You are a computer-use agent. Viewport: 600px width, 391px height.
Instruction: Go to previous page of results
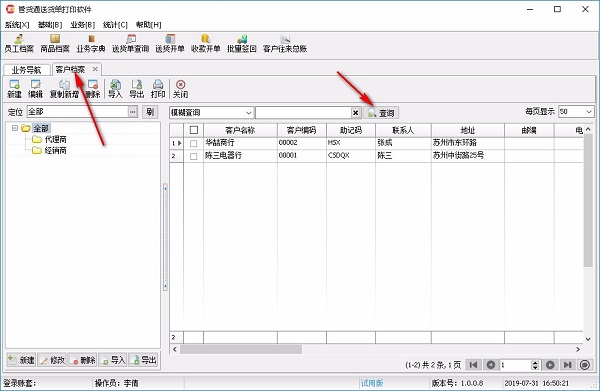tap(491, 365)
